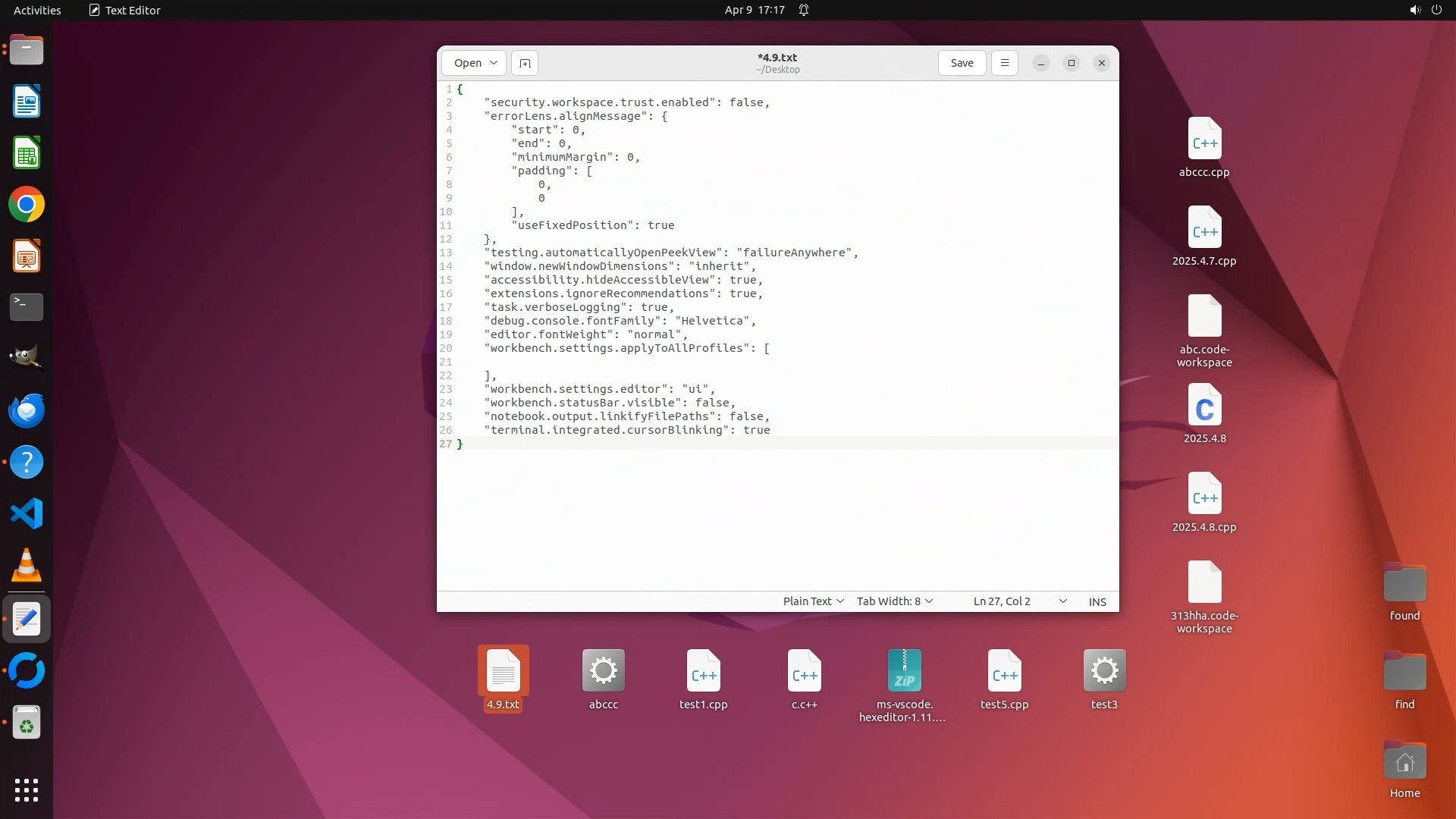Open the Terminal from the dock
This screenshot has width=1456, height=819.
pyautogui.click(x=27, y=307)
